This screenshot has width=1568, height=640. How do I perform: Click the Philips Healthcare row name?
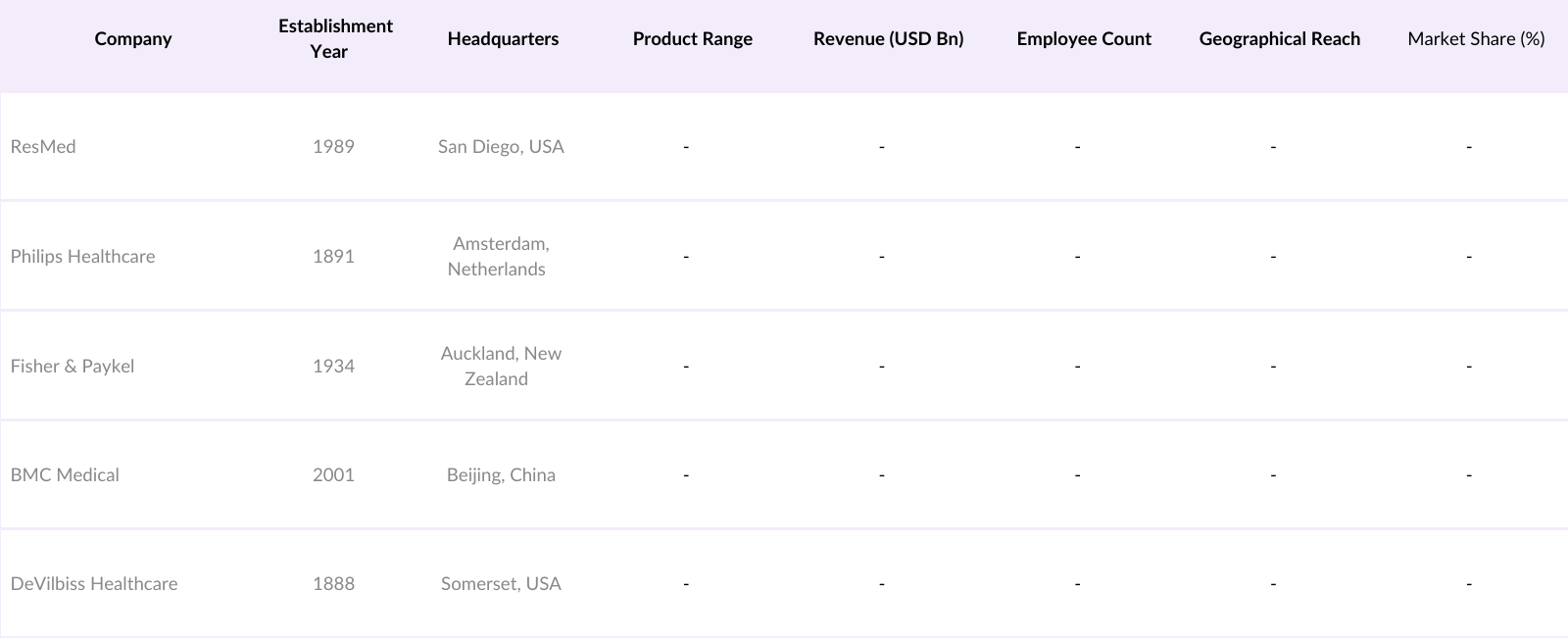pos(83,257)
